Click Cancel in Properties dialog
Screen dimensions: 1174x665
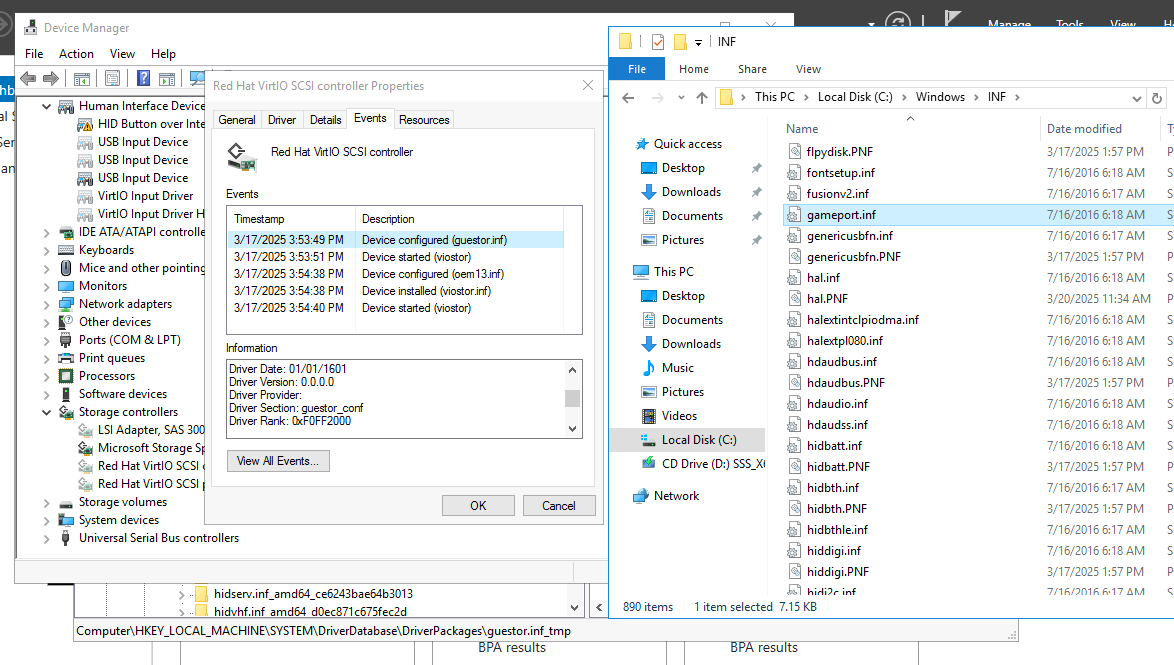(559, 505)
